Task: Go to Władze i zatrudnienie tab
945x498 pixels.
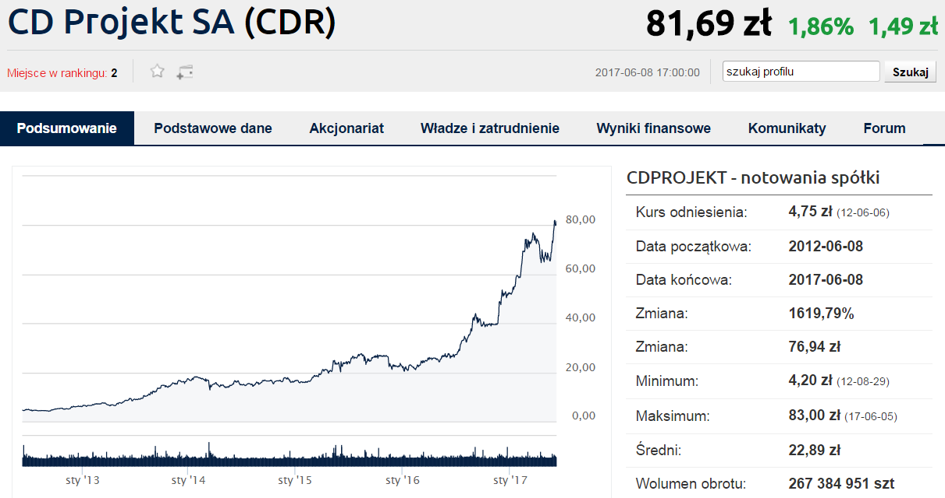Action: coord(490,128)
